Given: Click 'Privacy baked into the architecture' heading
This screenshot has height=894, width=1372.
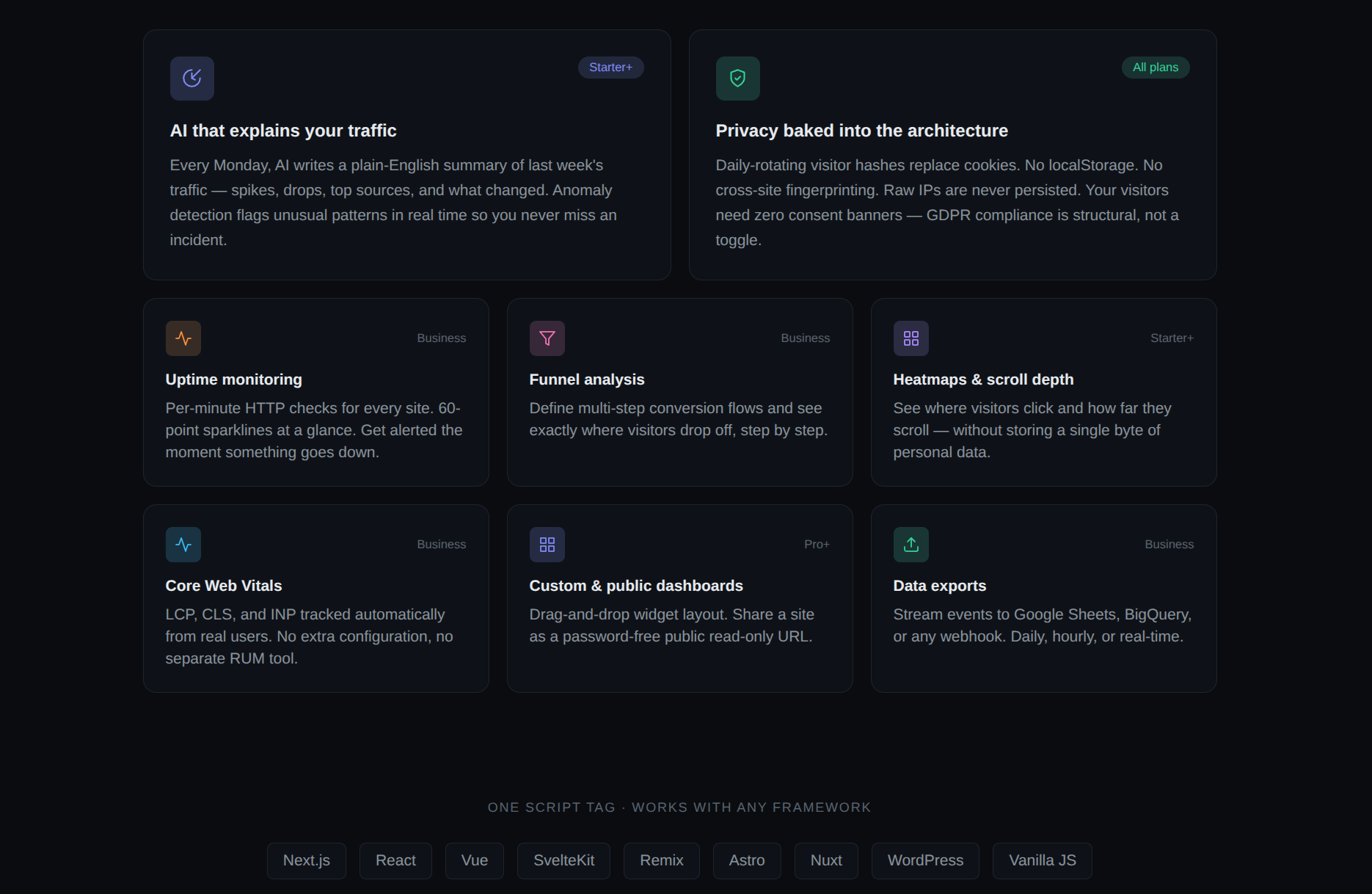Looking at the screenshot, I should (862, 131).
